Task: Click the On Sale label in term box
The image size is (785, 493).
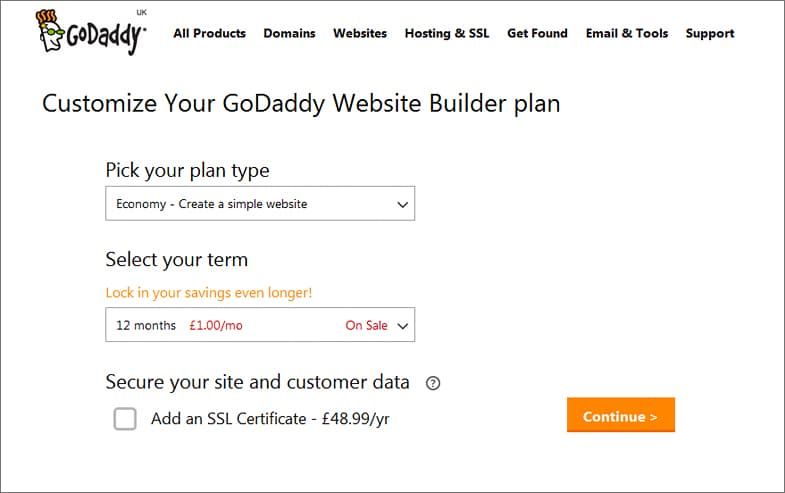Action: tap(366, 325)
